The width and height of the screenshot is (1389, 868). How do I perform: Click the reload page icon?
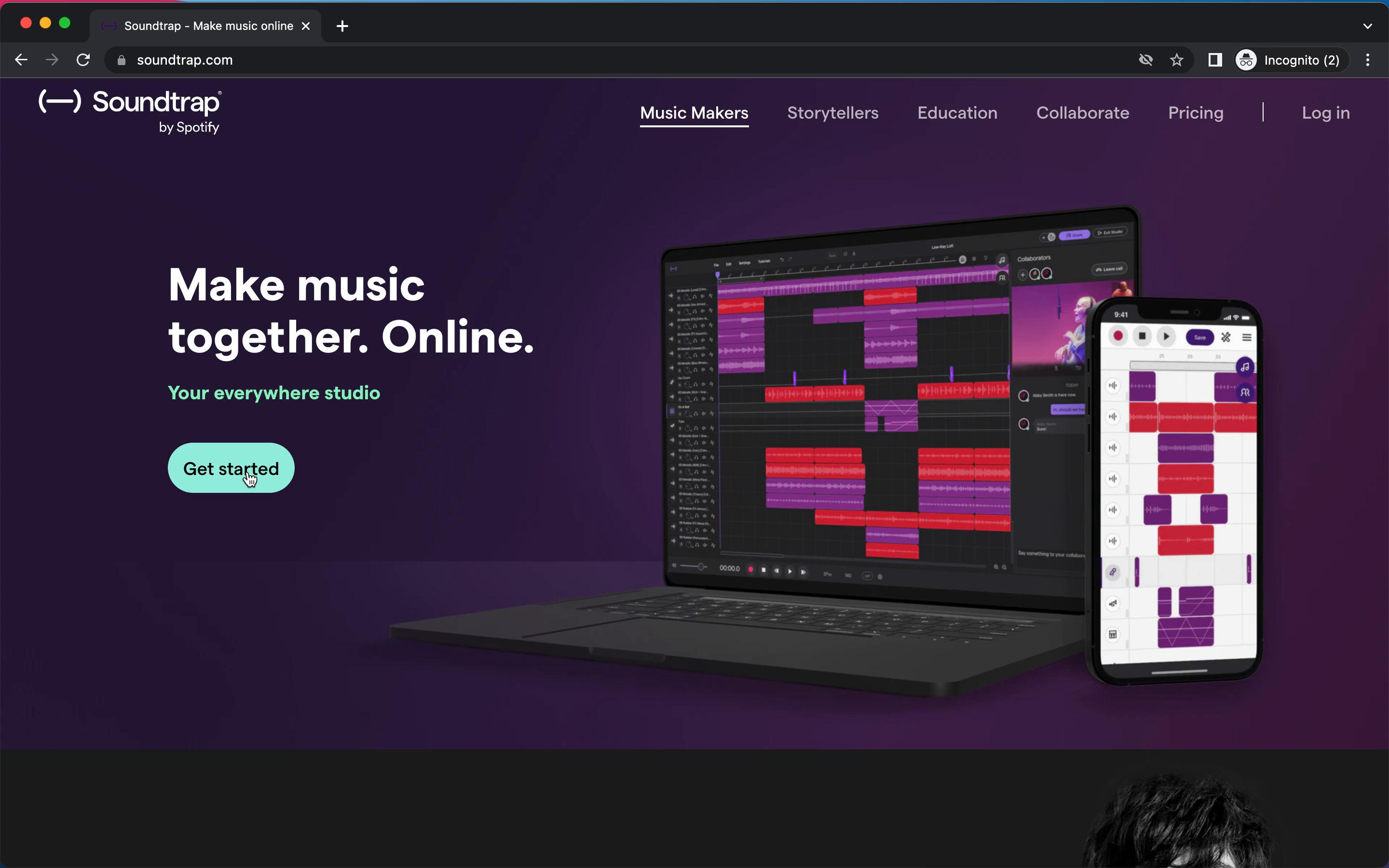click(83, 60)
